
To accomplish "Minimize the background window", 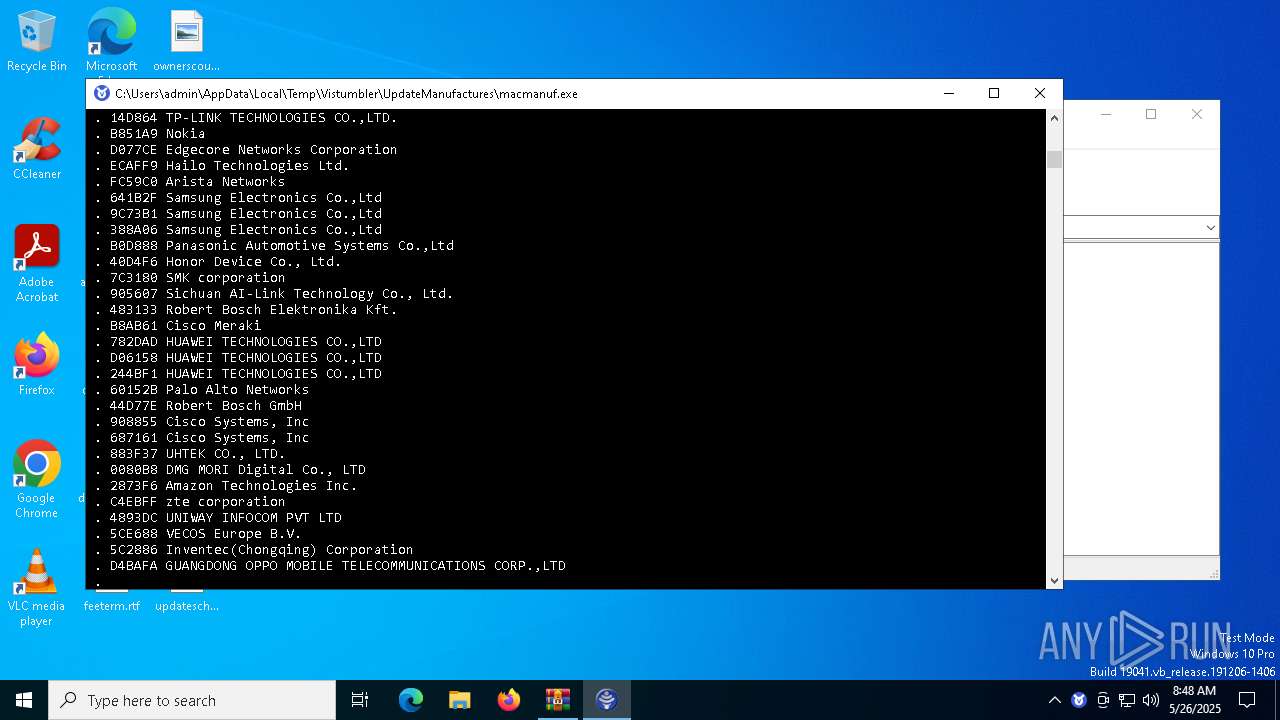I will (1106, 114).
